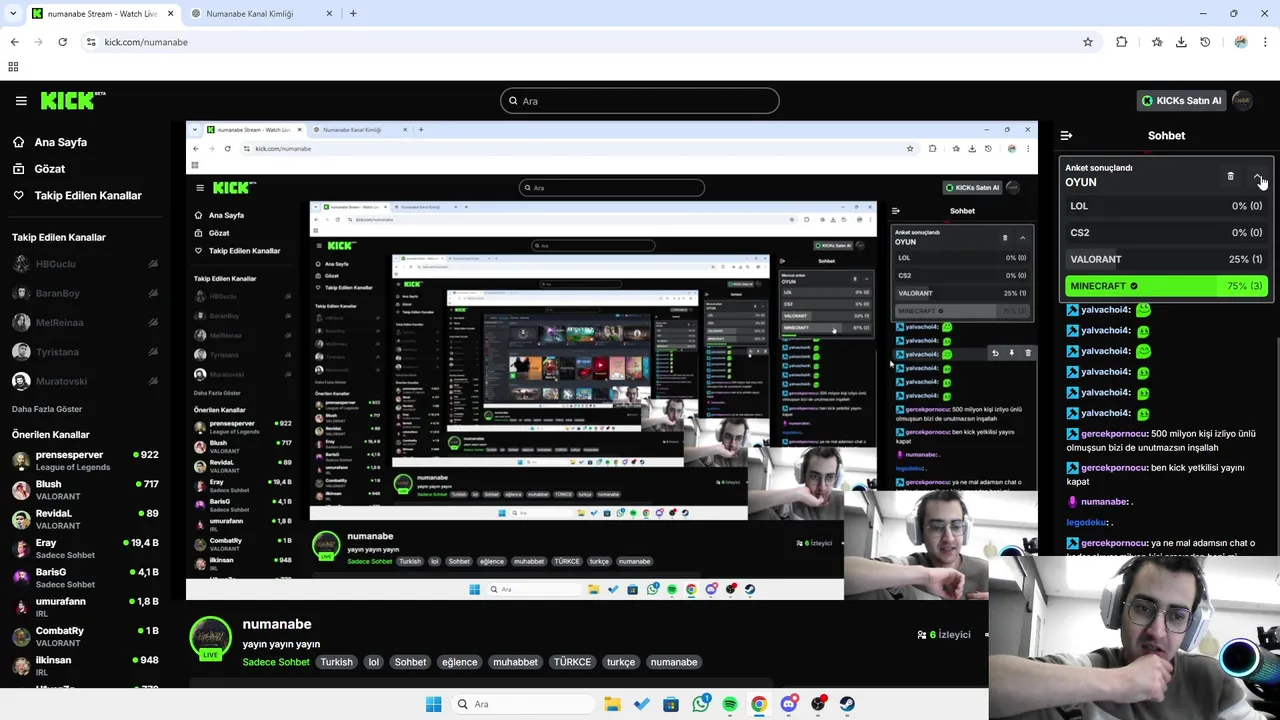Delete the OYUN poll with the trash icon
This screenshot has height=720, width=1280.
click(x=1230, y=177)
